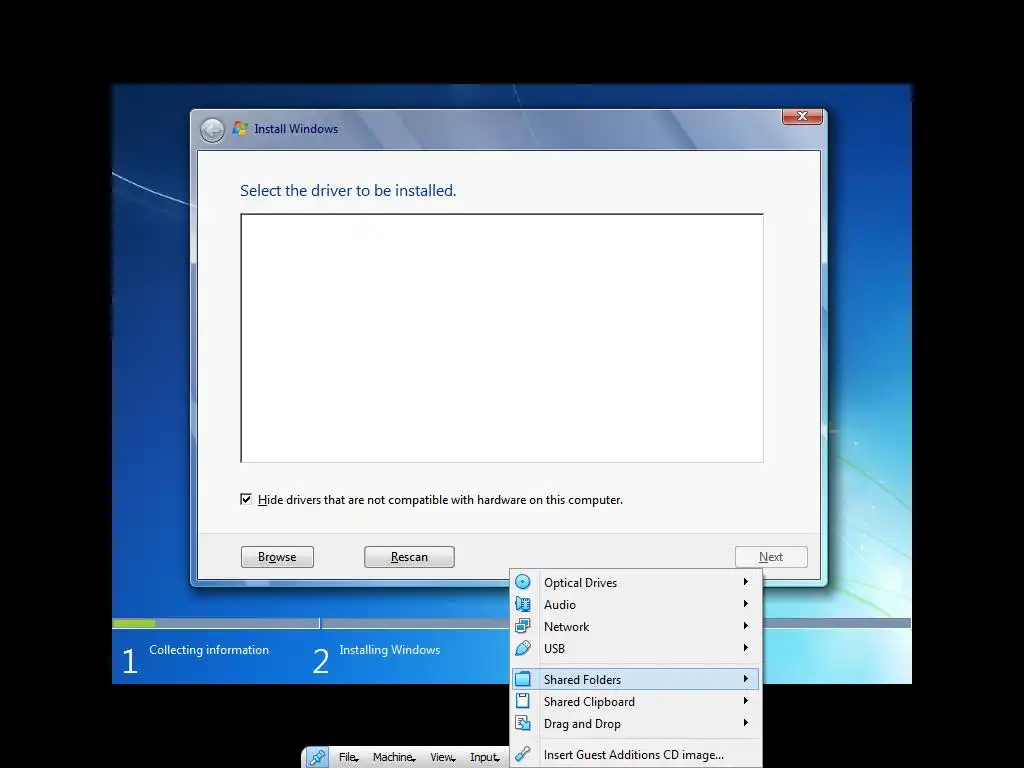Screen dimensions: 1024x768
Task: Click 'Select the driver to be installed.' heading
Action: [x=348, y=191]
